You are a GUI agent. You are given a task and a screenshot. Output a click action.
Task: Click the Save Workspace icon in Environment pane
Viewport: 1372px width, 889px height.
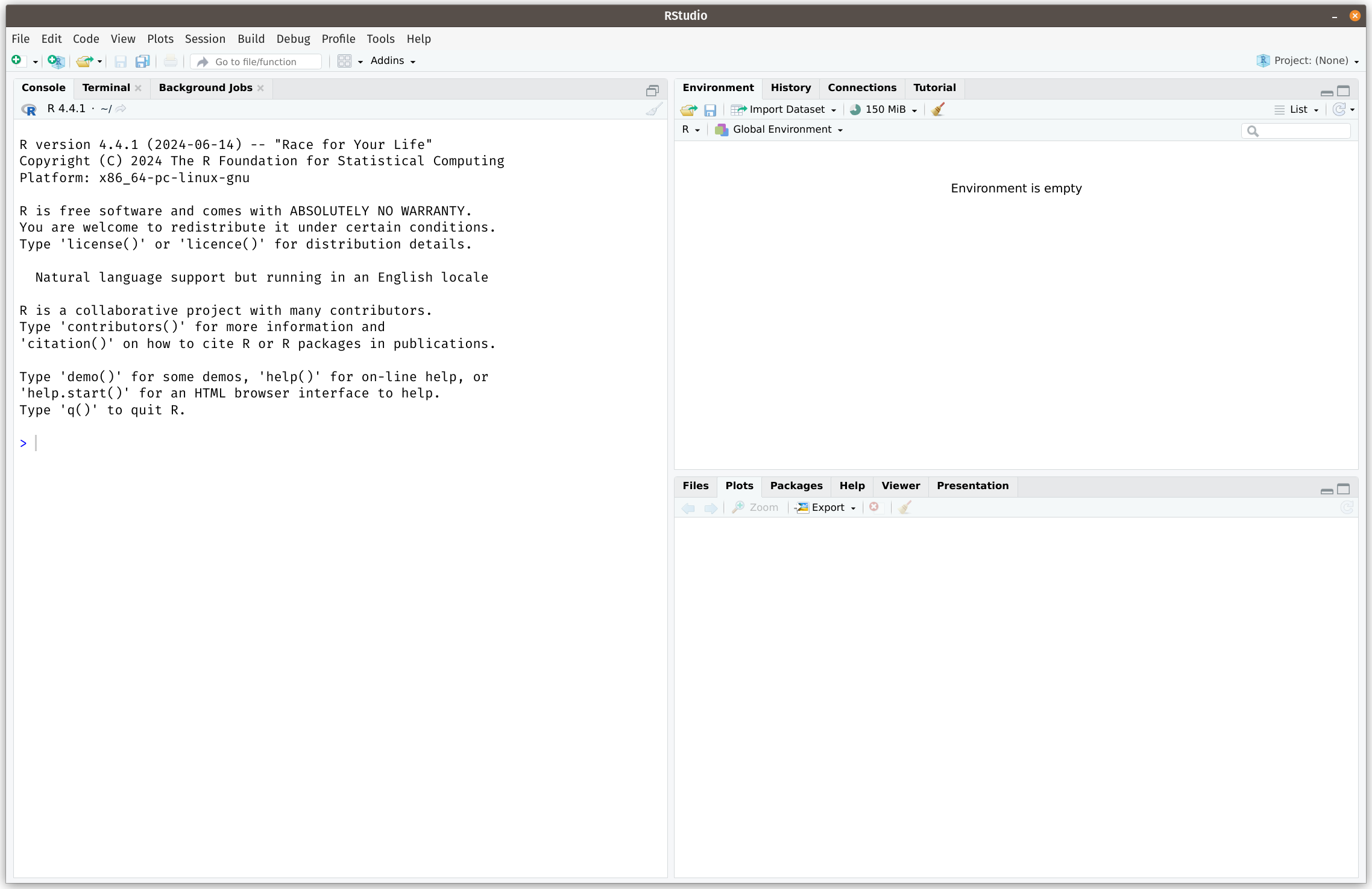710,110
